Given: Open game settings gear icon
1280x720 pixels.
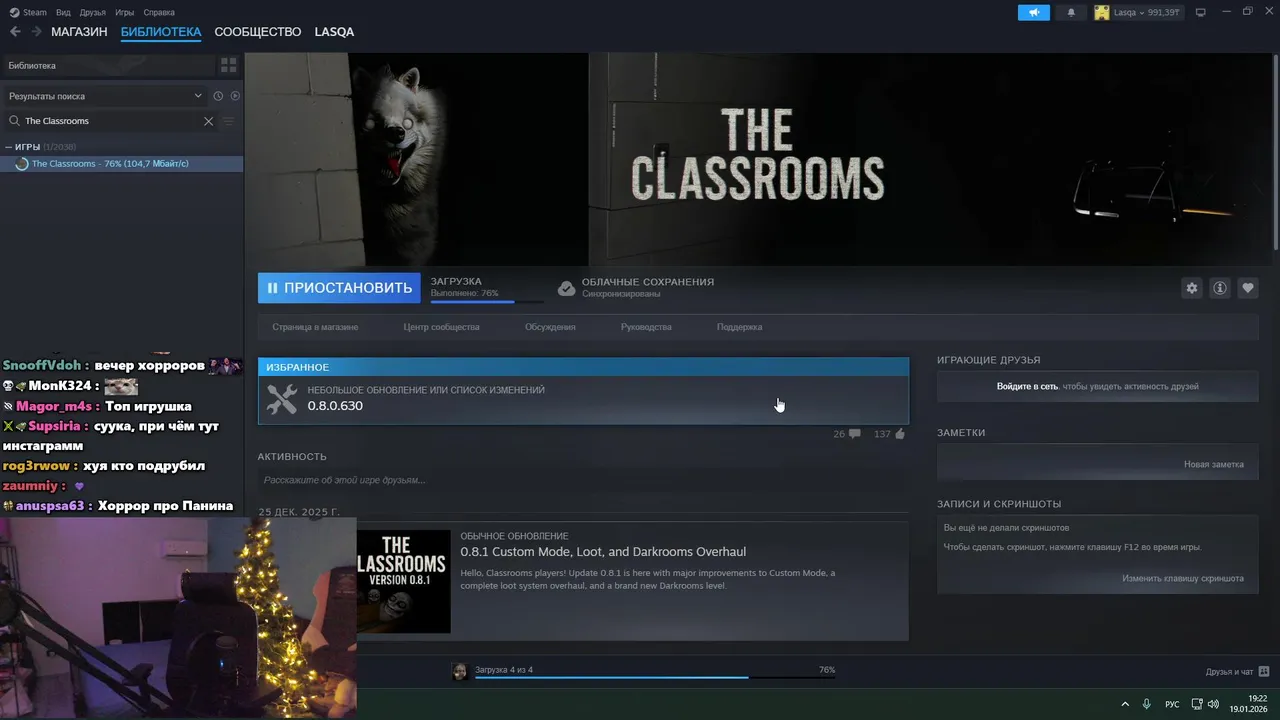Looking at the screenshot, I should 1191,288.
